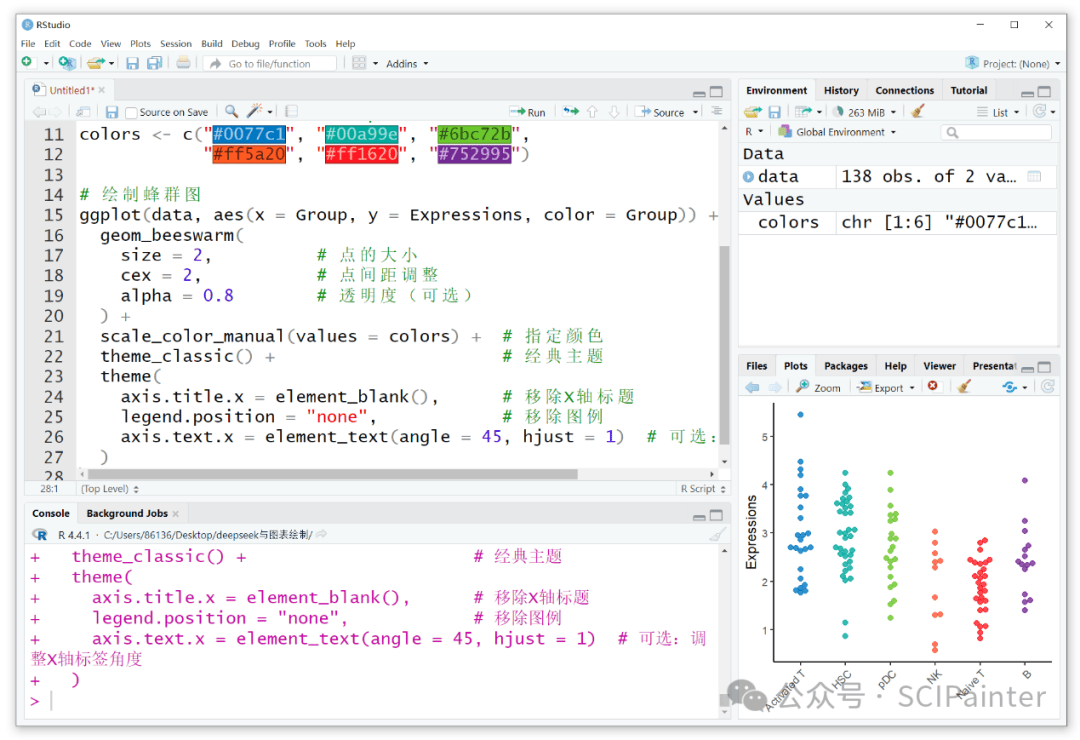Open the (Top Level) scope dropdown
This screenshot has height=740, width=1080.
coord(110,489)
